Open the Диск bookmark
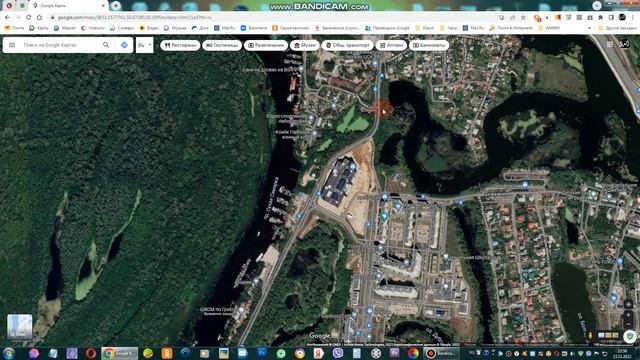Screen dimensions: 640x360 [200, 28]
